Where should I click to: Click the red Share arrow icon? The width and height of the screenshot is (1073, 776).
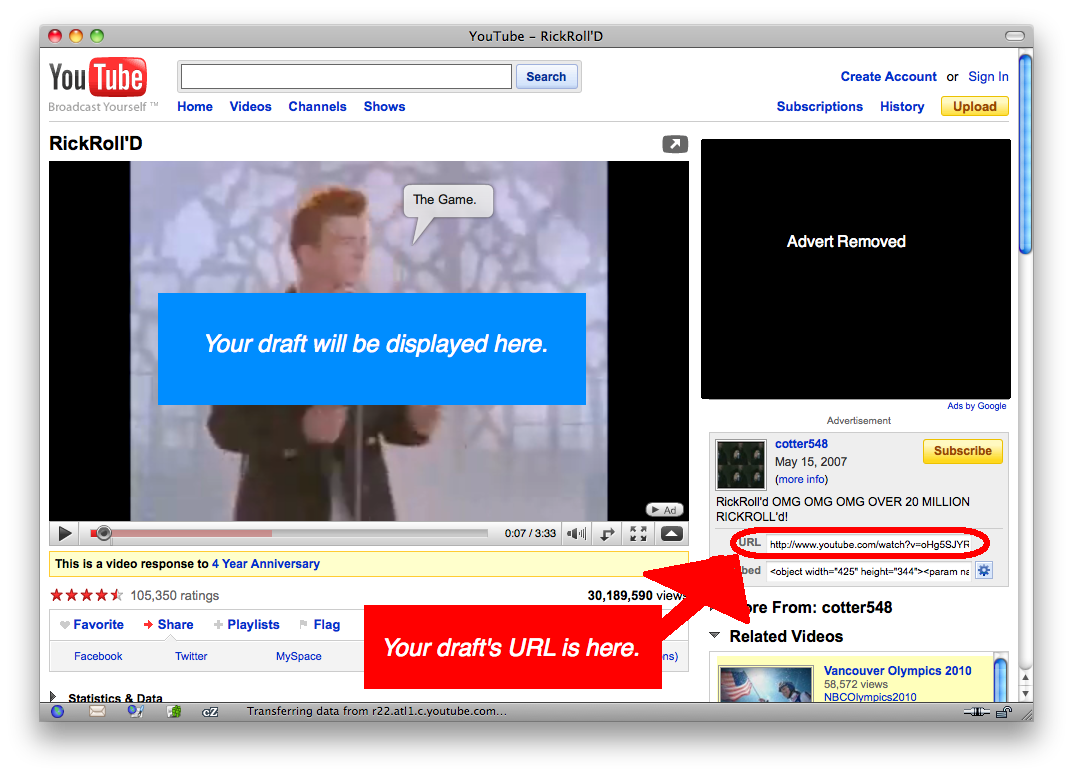coord(148,625)
